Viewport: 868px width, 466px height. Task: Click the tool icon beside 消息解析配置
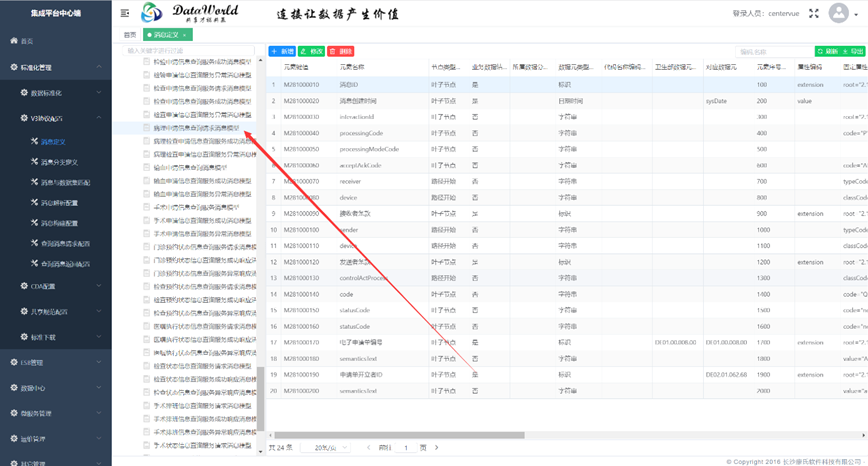click(34, 202)
